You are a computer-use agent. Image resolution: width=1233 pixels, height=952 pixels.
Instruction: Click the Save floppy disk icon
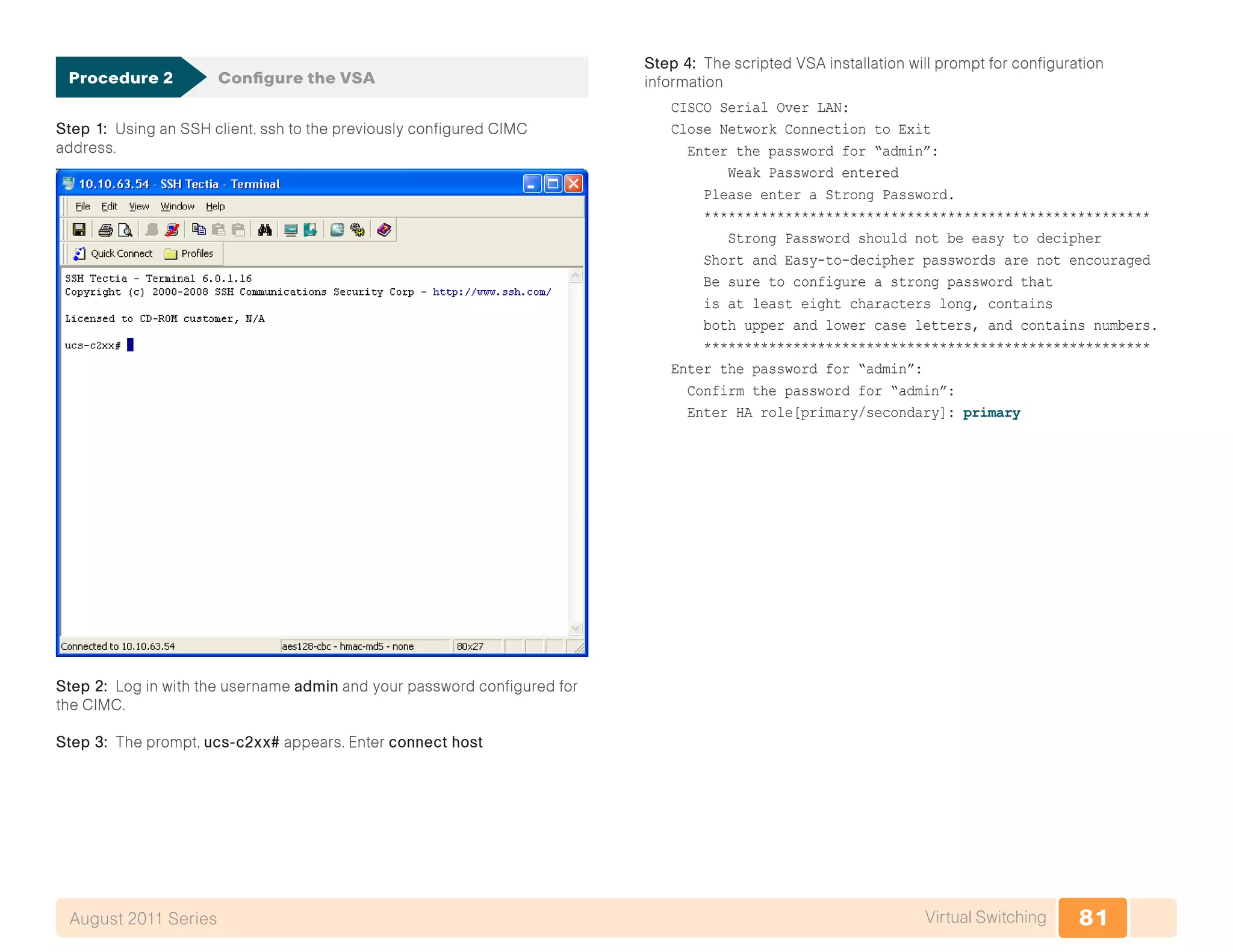[x=79, y=230]
